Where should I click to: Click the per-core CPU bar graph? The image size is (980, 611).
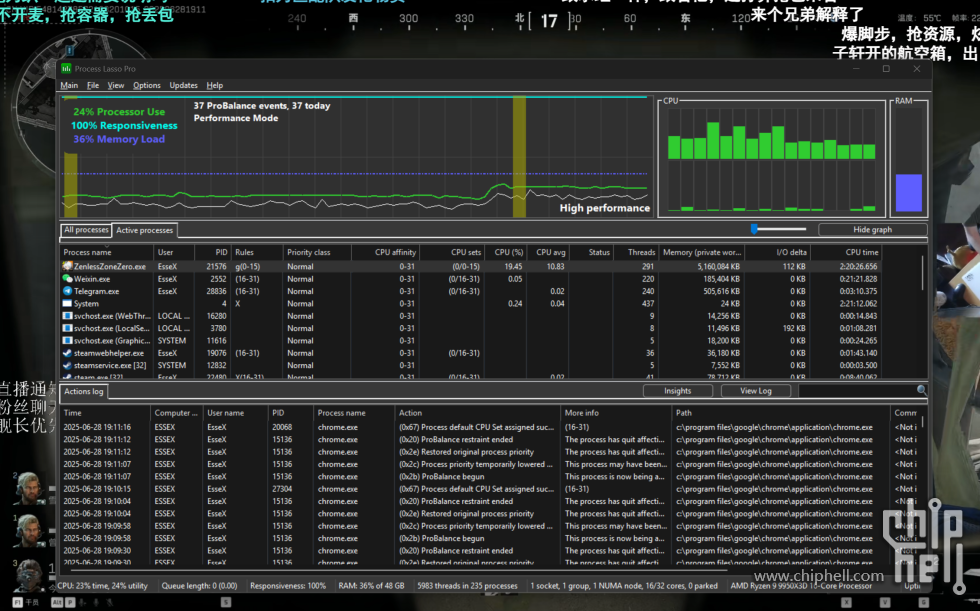click(x=771, y=159)
